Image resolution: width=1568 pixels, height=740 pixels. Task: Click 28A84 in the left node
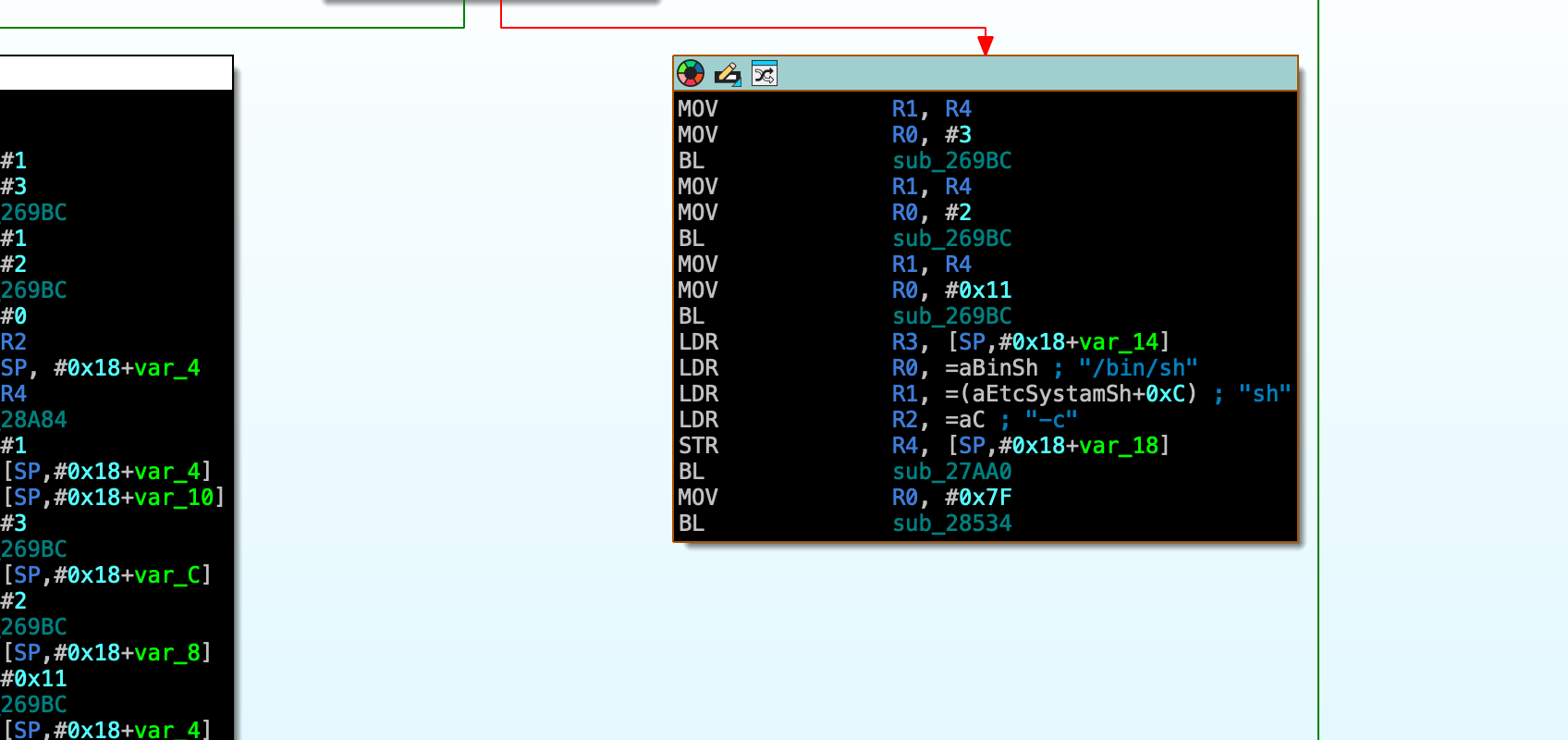(x=33, y=420)
